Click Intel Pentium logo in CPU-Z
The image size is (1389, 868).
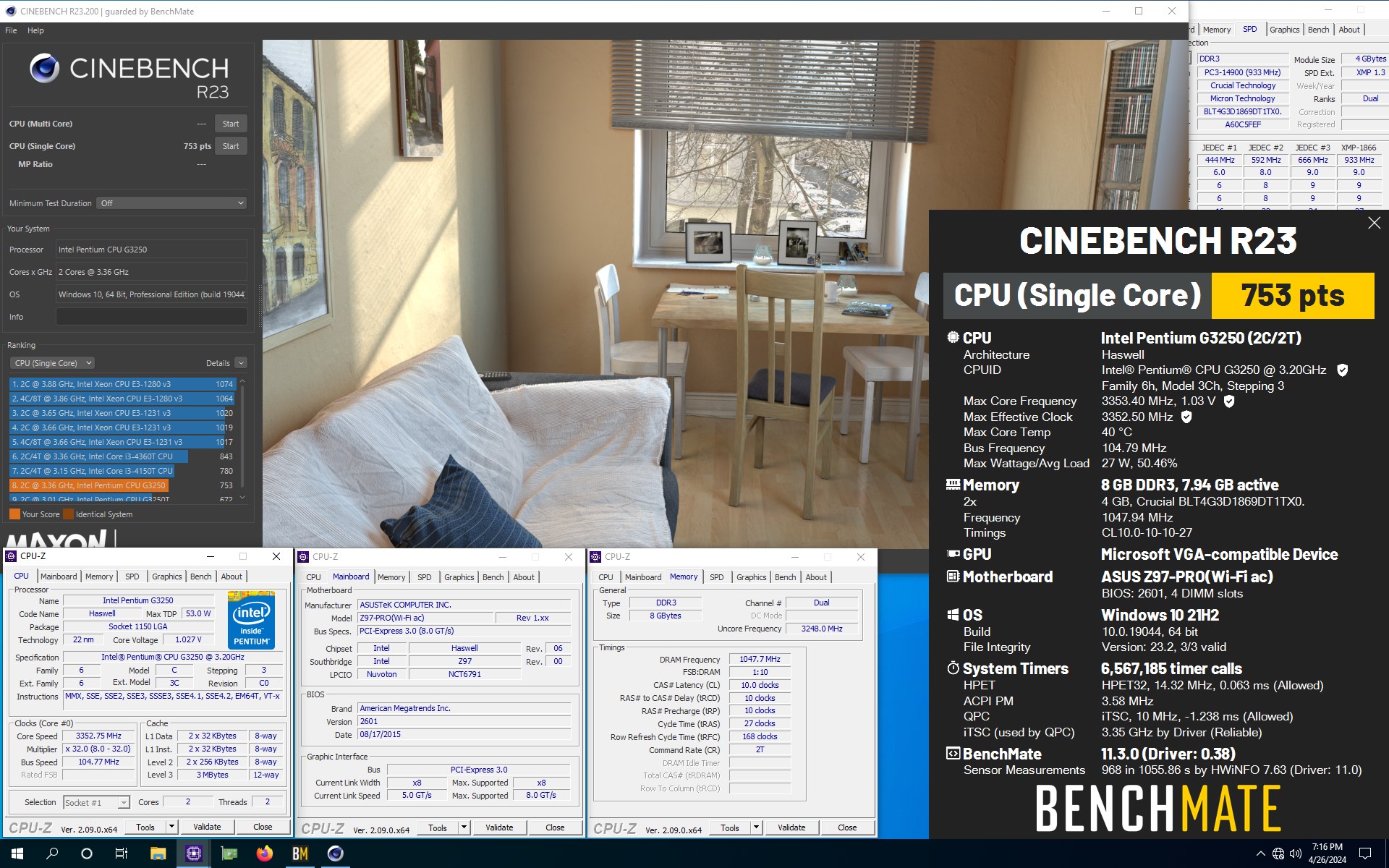pos(251,619)
